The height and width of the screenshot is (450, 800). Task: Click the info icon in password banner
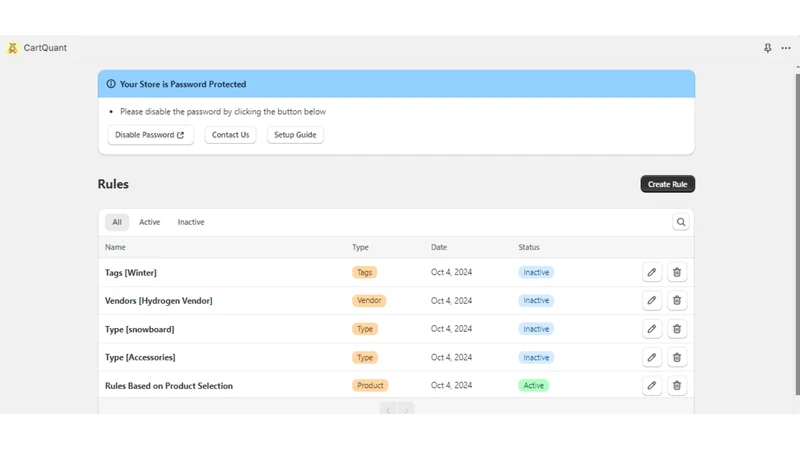(111, 84)
